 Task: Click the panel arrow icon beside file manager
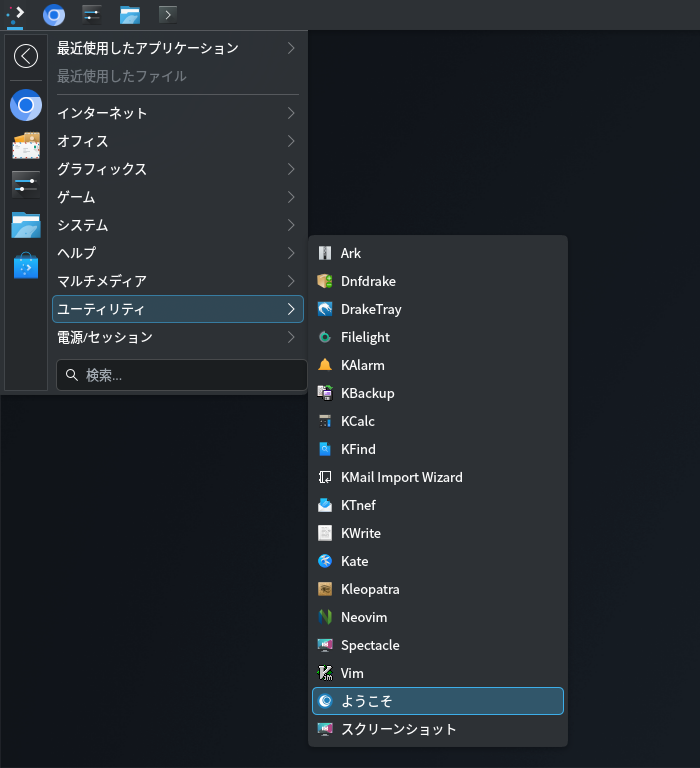coord(168,15)
